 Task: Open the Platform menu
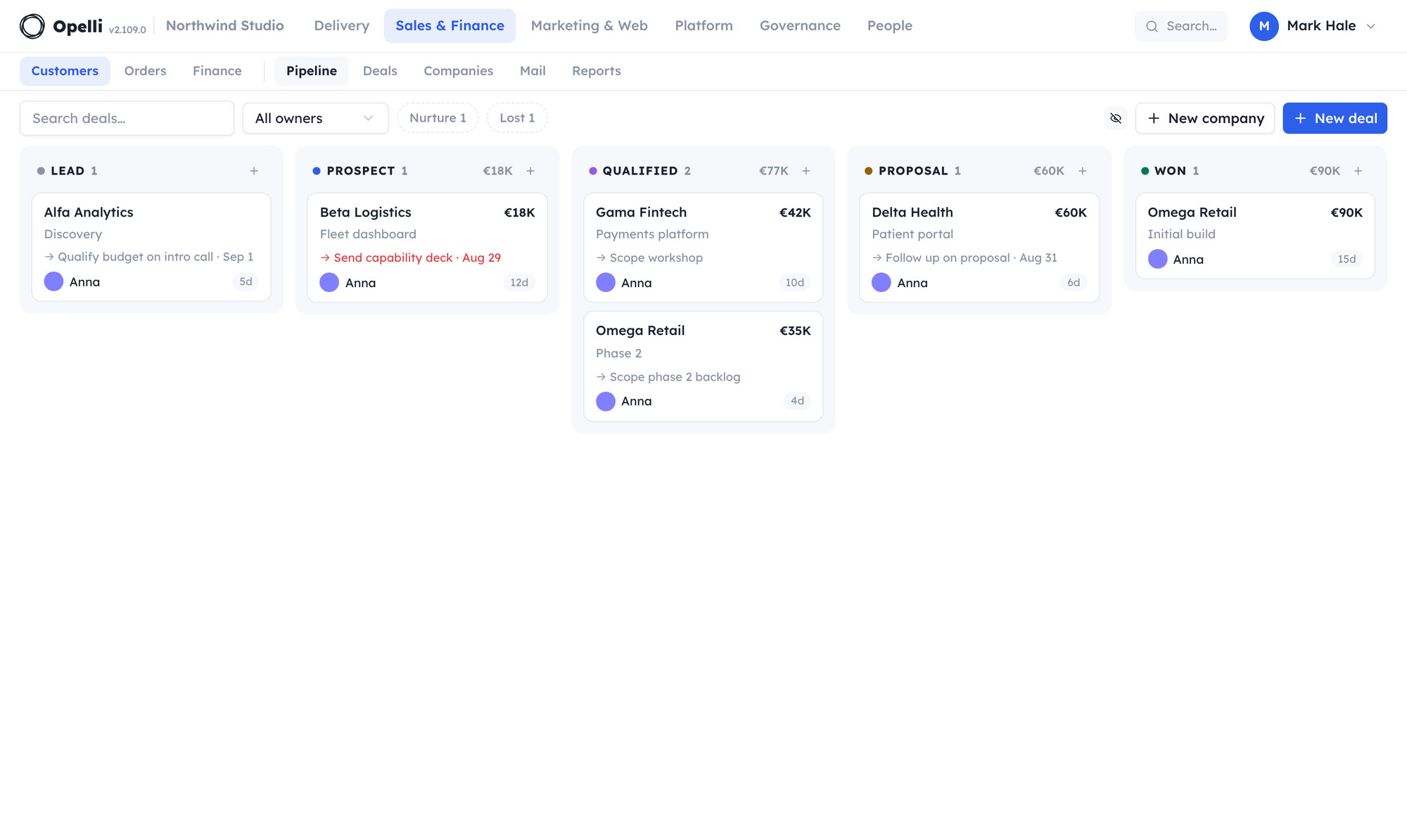point(703,26)
